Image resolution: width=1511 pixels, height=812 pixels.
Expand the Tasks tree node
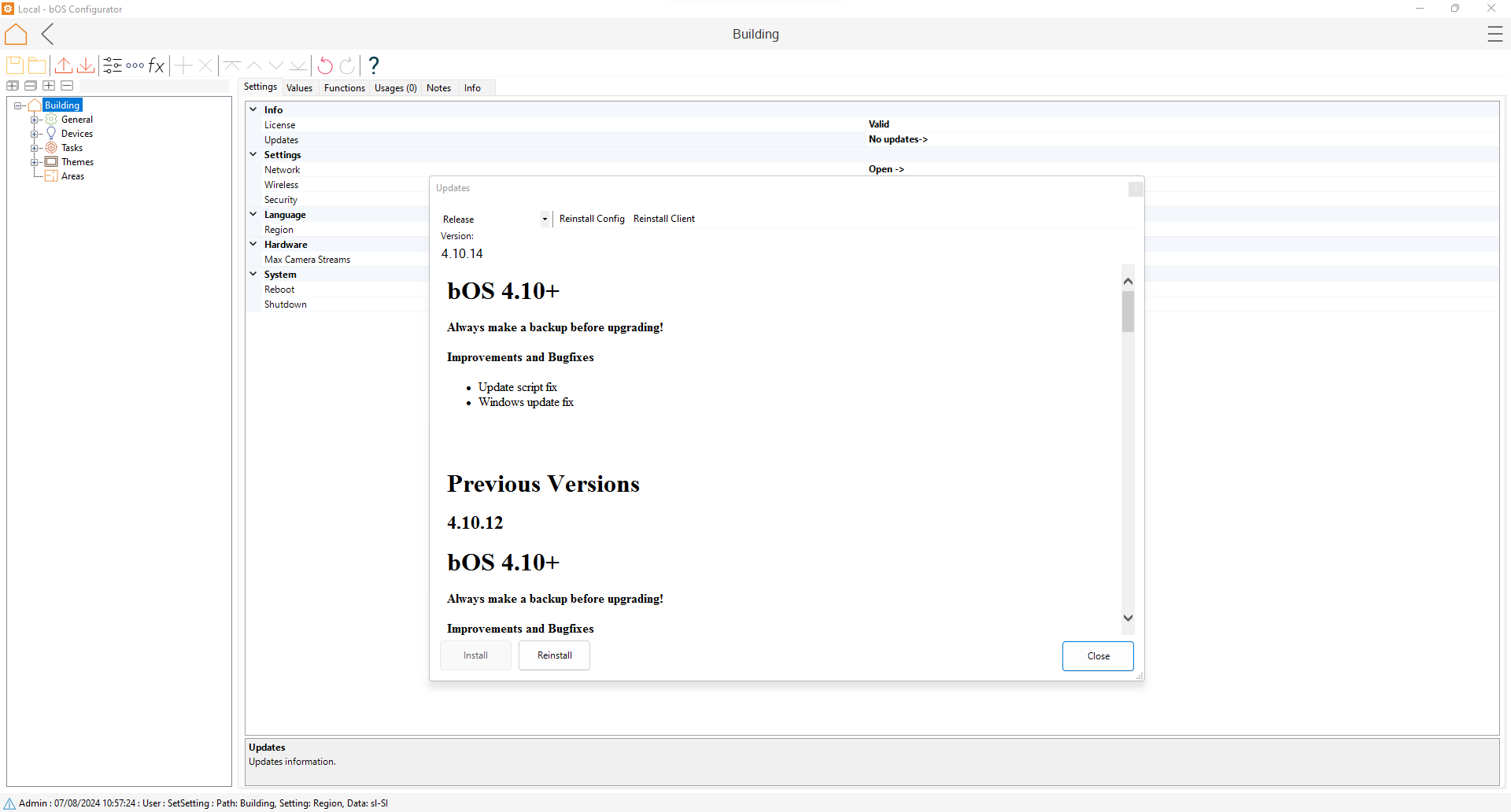(x=35, y=148)
